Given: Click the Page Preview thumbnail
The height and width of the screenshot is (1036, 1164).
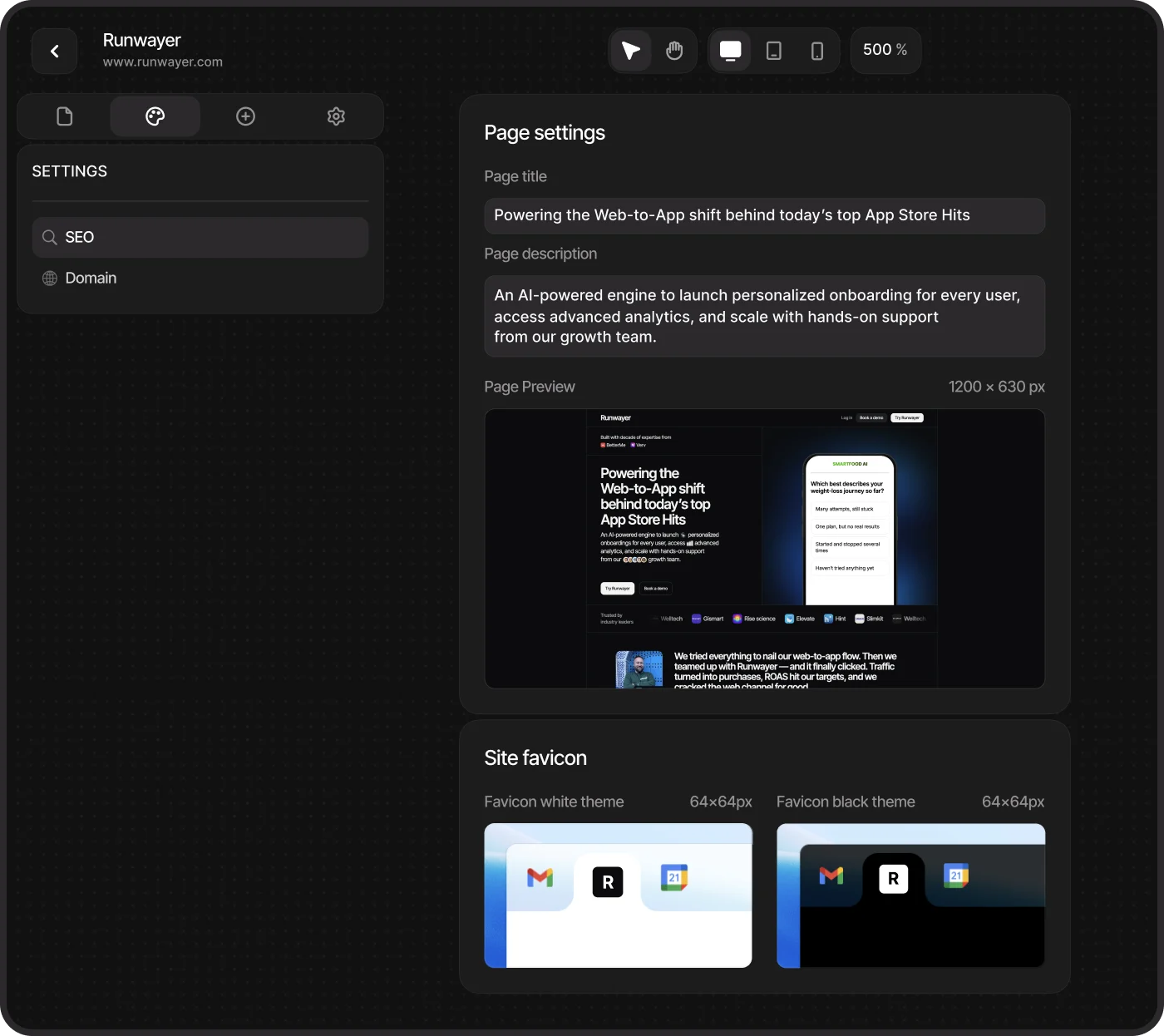Looking at the screenshot, I should pyautogui.click(x=764, y=549).
